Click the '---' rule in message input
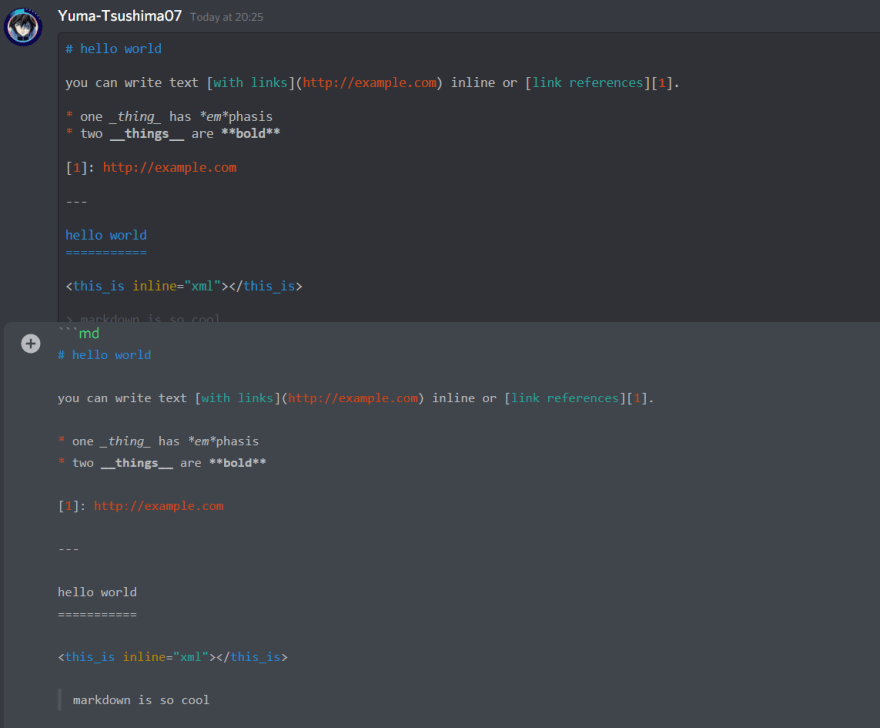This screenshot has height=728, width=880. (x=68, y=549)
